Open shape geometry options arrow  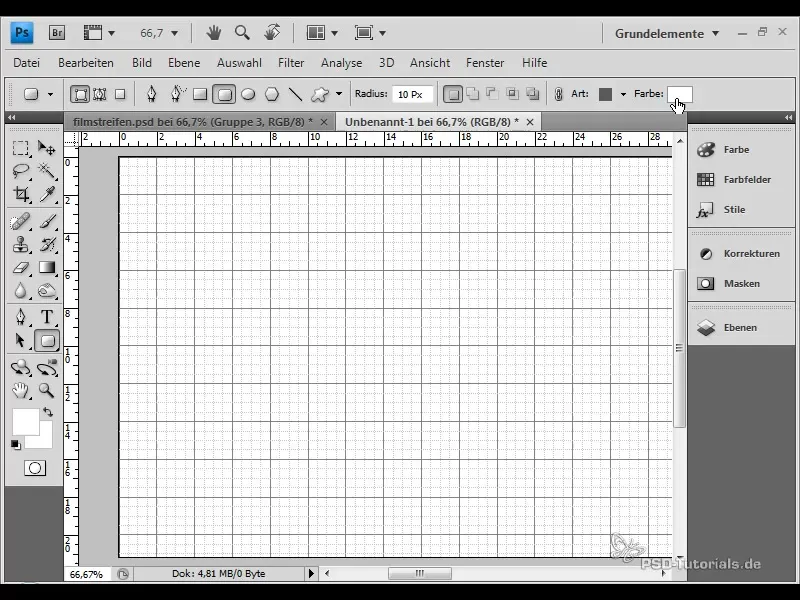(x=339, y=94)
